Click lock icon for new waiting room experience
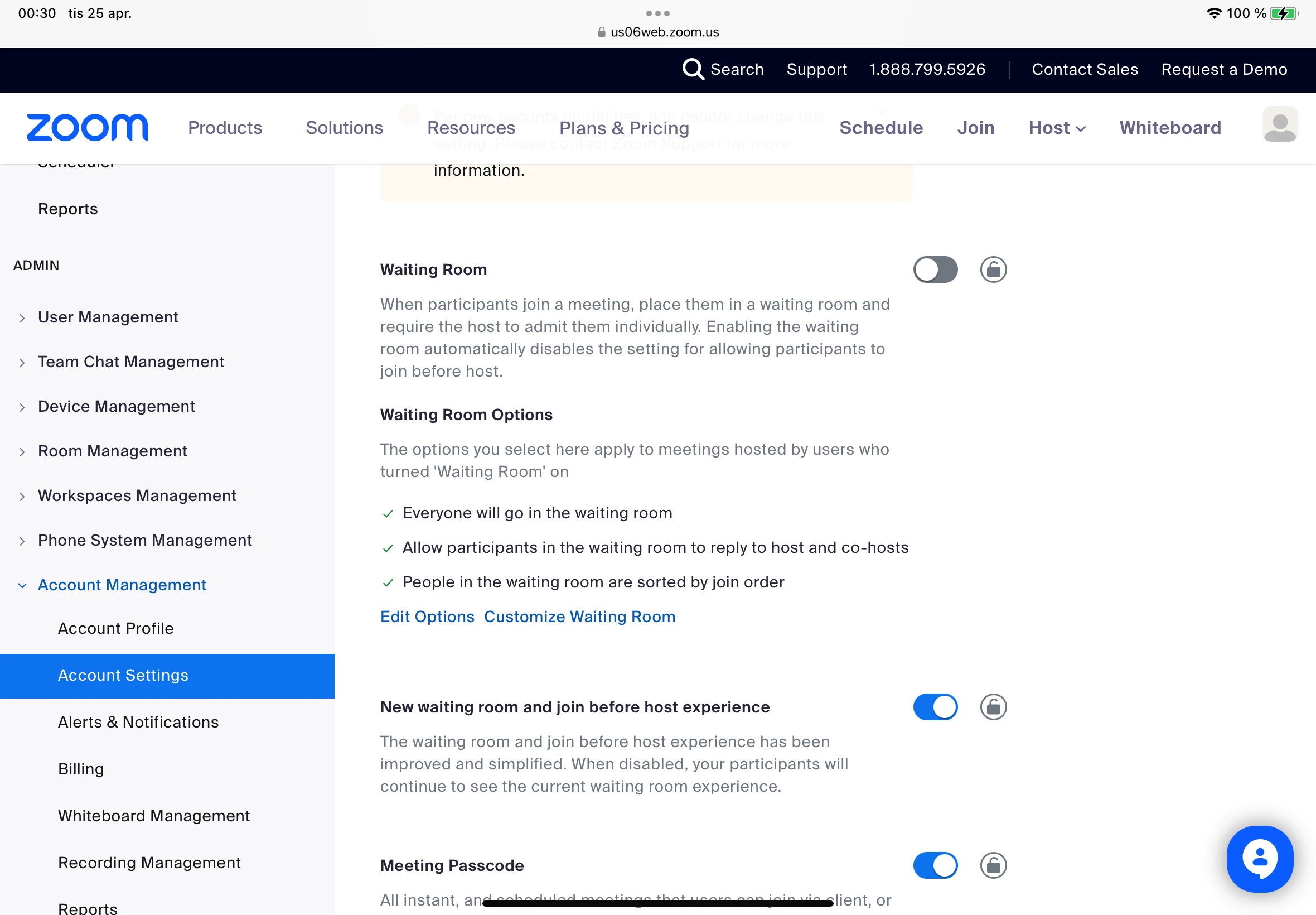Screen dimensions: 1316x915 pyautogui.click(x=993, y=707)
